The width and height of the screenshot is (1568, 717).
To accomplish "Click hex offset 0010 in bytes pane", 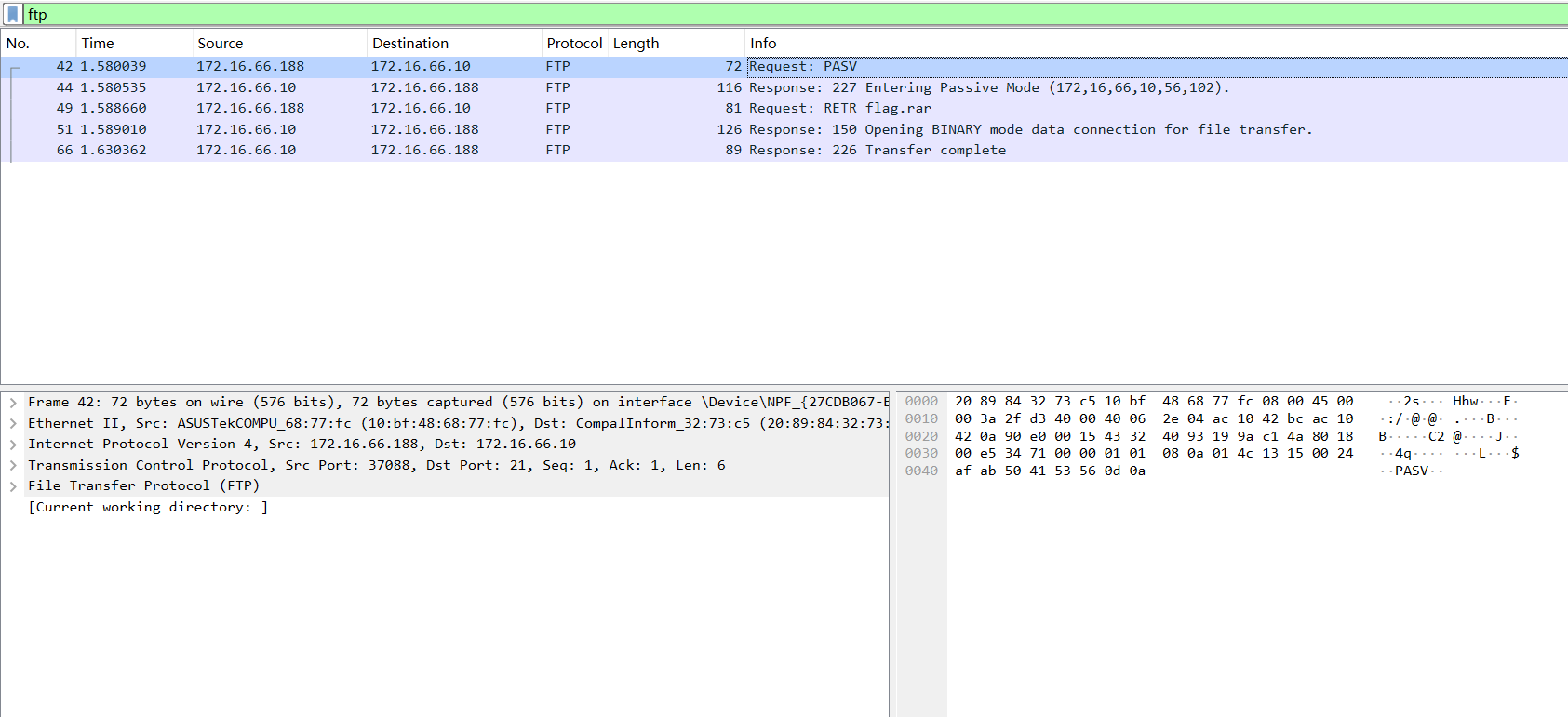I will point(921,418).
